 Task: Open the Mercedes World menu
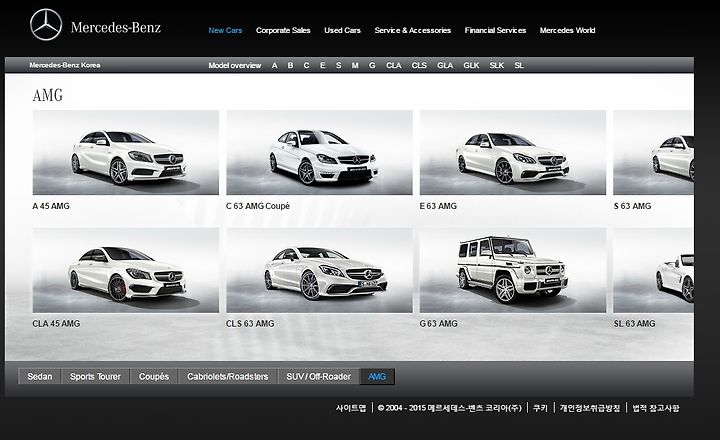(x=567, y=30)
